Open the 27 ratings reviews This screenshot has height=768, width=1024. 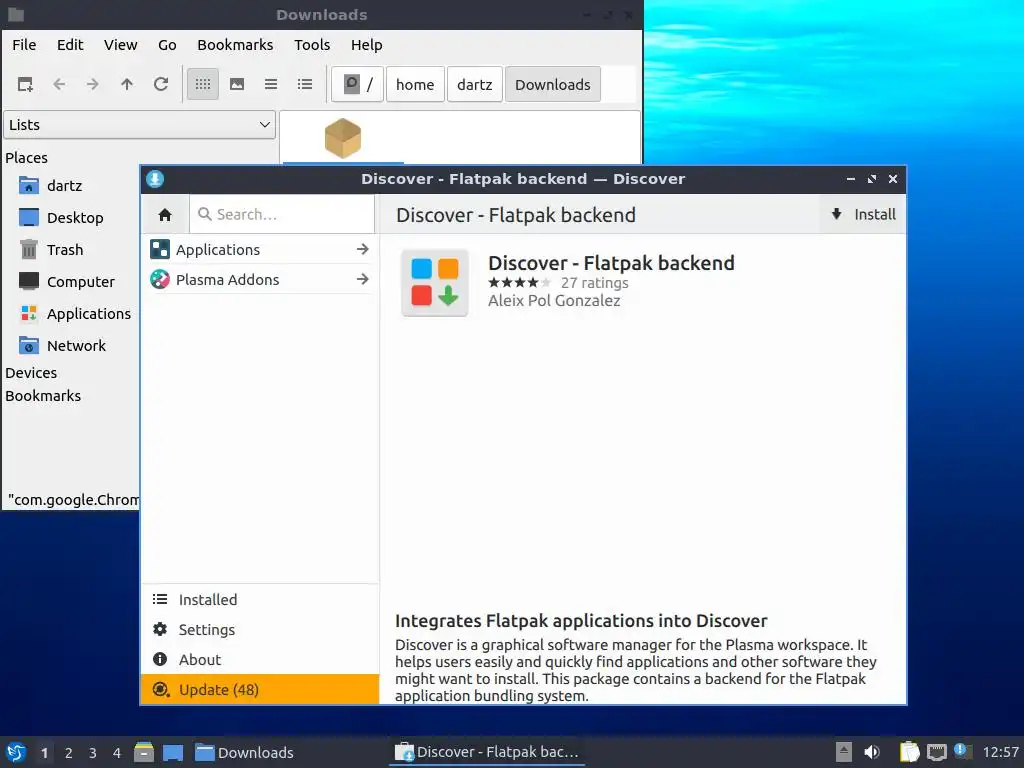click(x=594, y=283)
